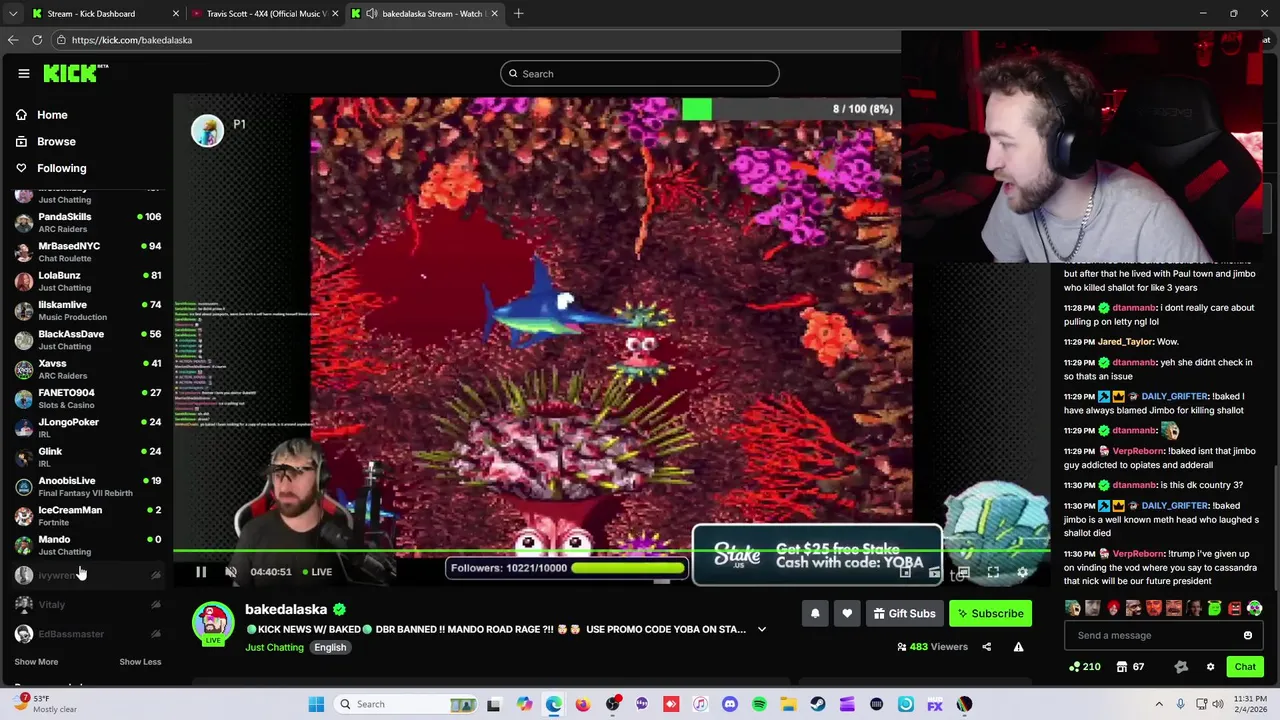Expand the stream title dropdown chevron

(x=762, y=629)
